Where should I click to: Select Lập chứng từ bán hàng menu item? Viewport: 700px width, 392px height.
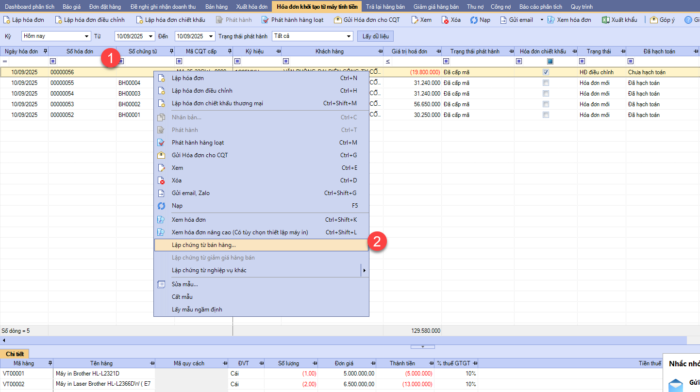pos(261,245)
